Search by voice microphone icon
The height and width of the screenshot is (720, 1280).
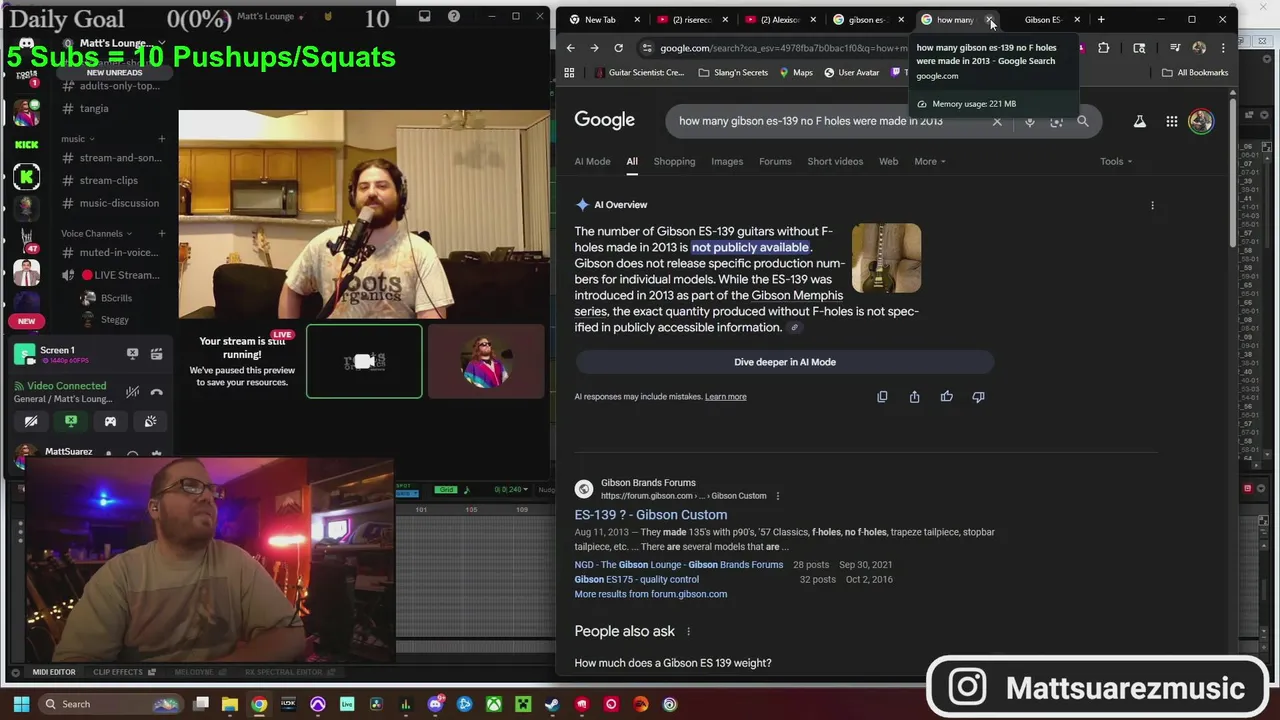[1030, 121]
